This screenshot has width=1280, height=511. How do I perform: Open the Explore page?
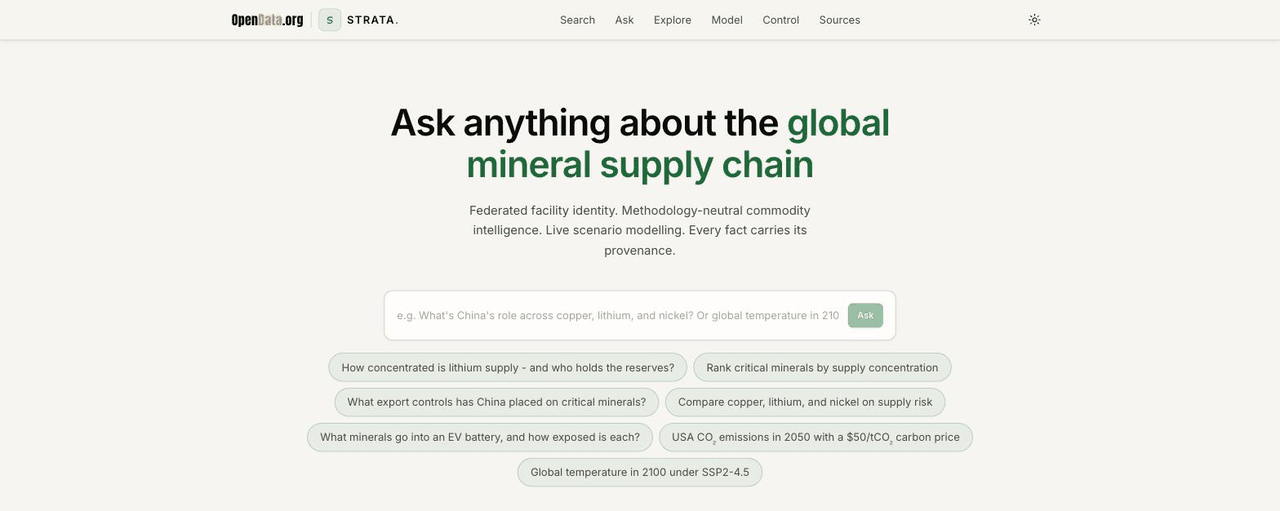coord(672,20)
